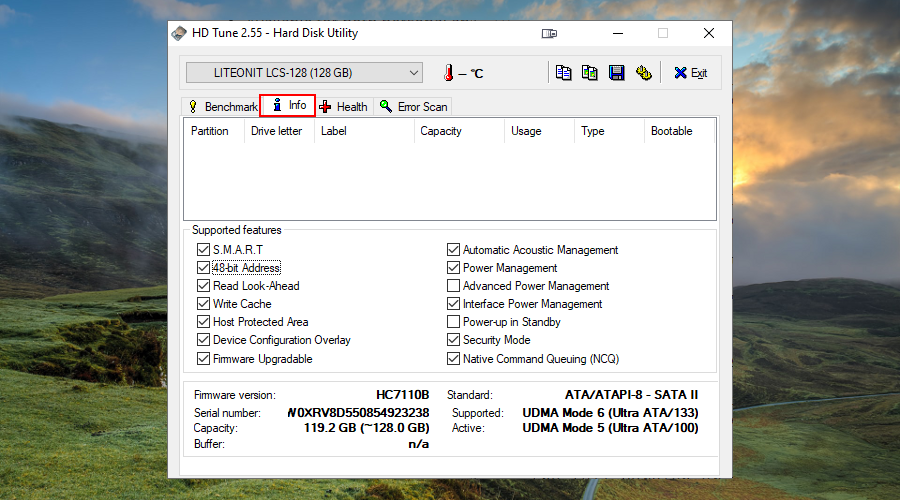Toggle Device Configuration Overlay checkbox
The width and height of the screenshot is (900, 500).
pos(203,340)
